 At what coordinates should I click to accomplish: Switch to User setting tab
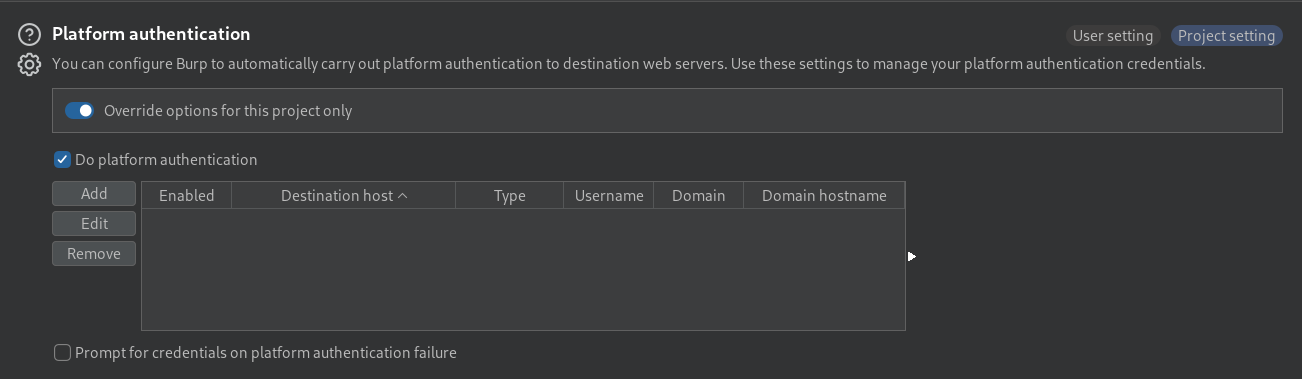(x=1113, y=36)
